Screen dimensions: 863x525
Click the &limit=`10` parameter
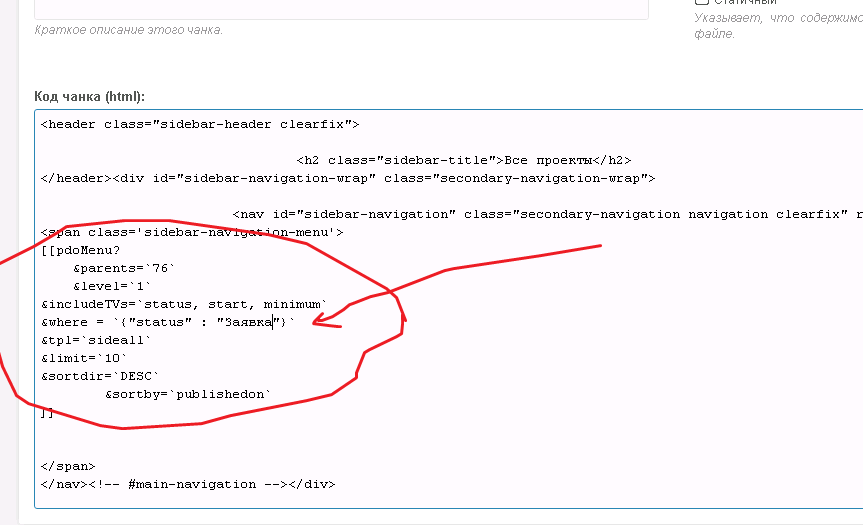point(84,358)
